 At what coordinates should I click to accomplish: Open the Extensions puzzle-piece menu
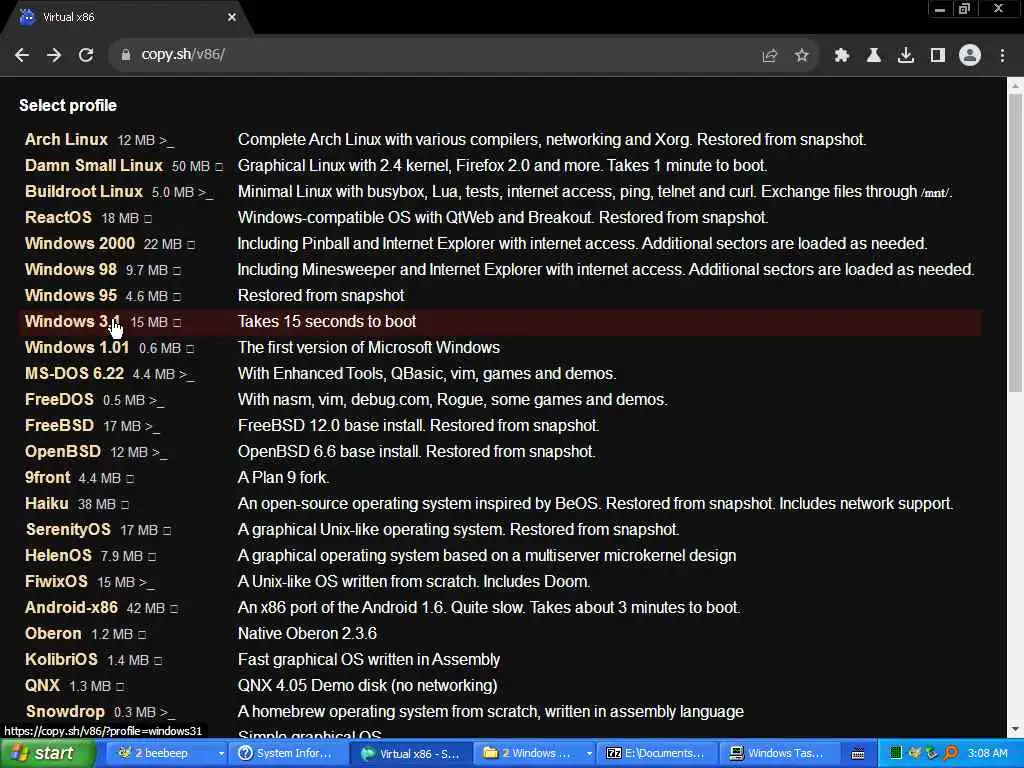tap(842, 56)
